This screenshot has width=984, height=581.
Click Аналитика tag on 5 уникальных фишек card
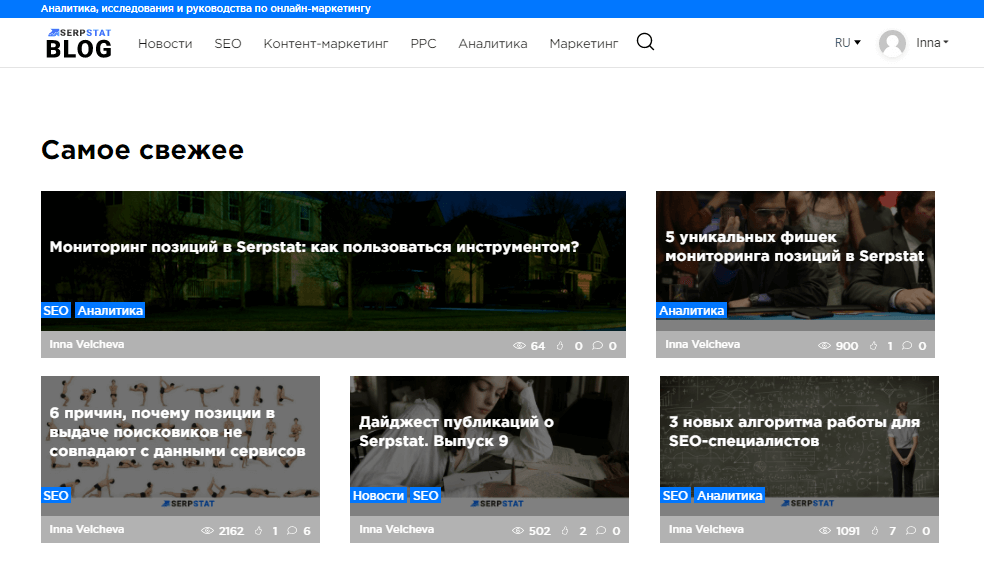pyautogui.click(x=692, y=310)
